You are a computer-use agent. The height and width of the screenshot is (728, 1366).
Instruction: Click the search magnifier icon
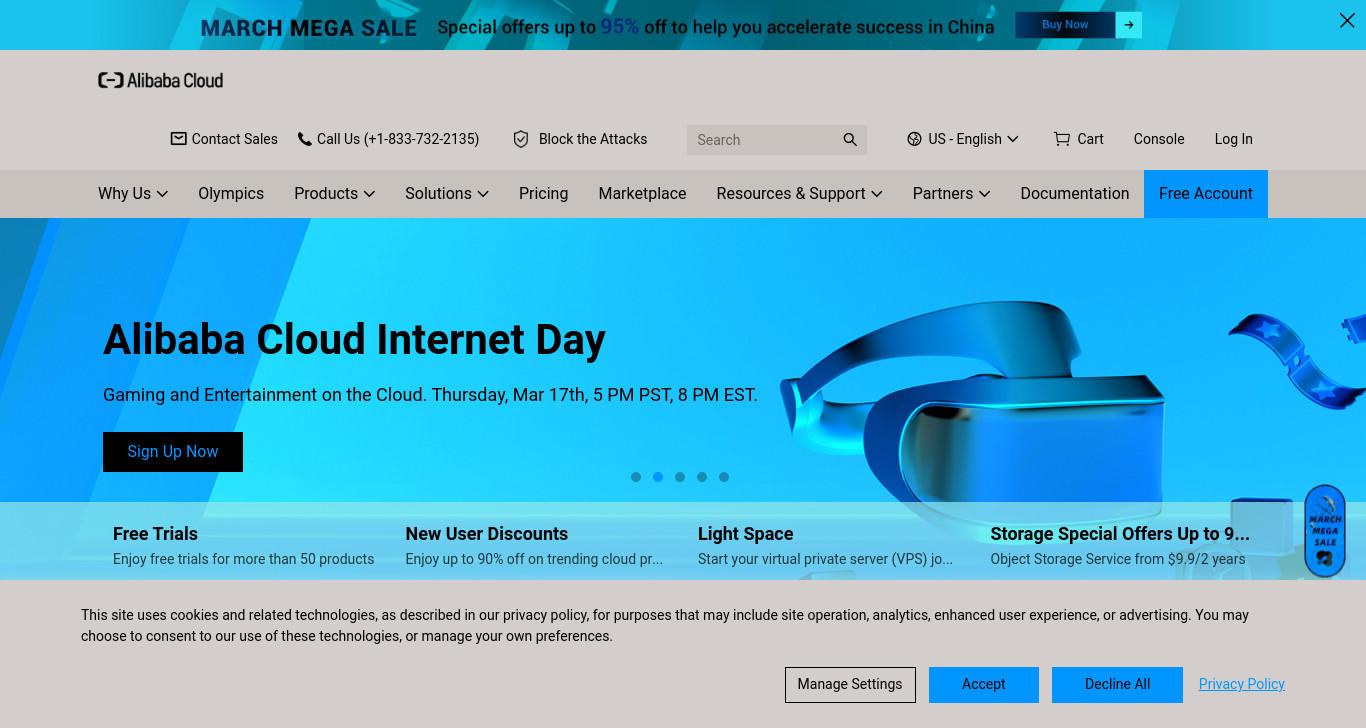pyautogui.click(x=850, y=140)
